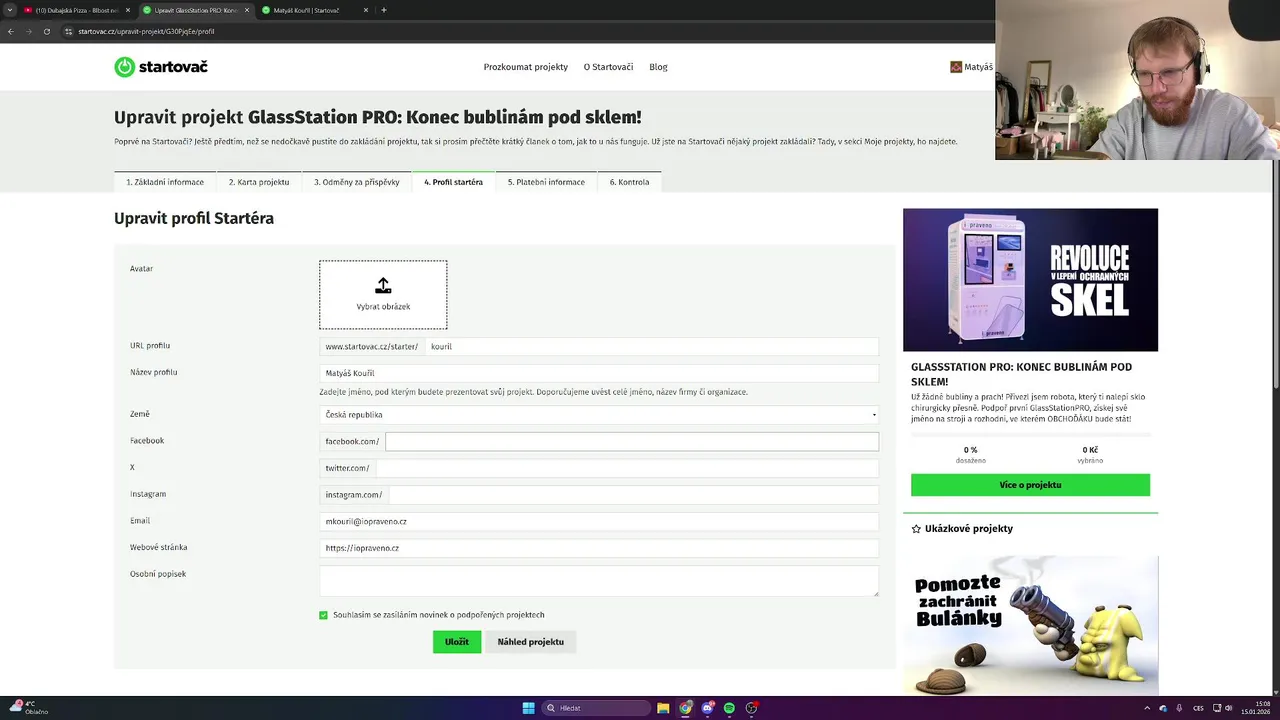Switch to 6. Kontrola tab
Screen dimensions: 1280x720
click(x=630, y=182)
